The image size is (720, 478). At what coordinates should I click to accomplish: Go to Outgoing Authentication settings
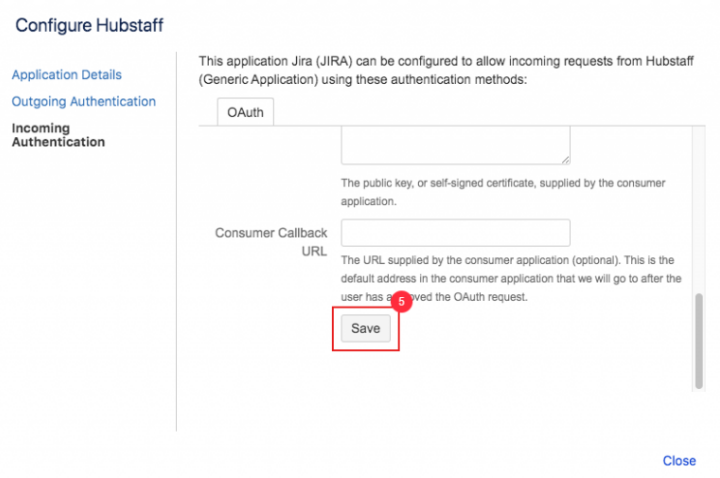83,101
